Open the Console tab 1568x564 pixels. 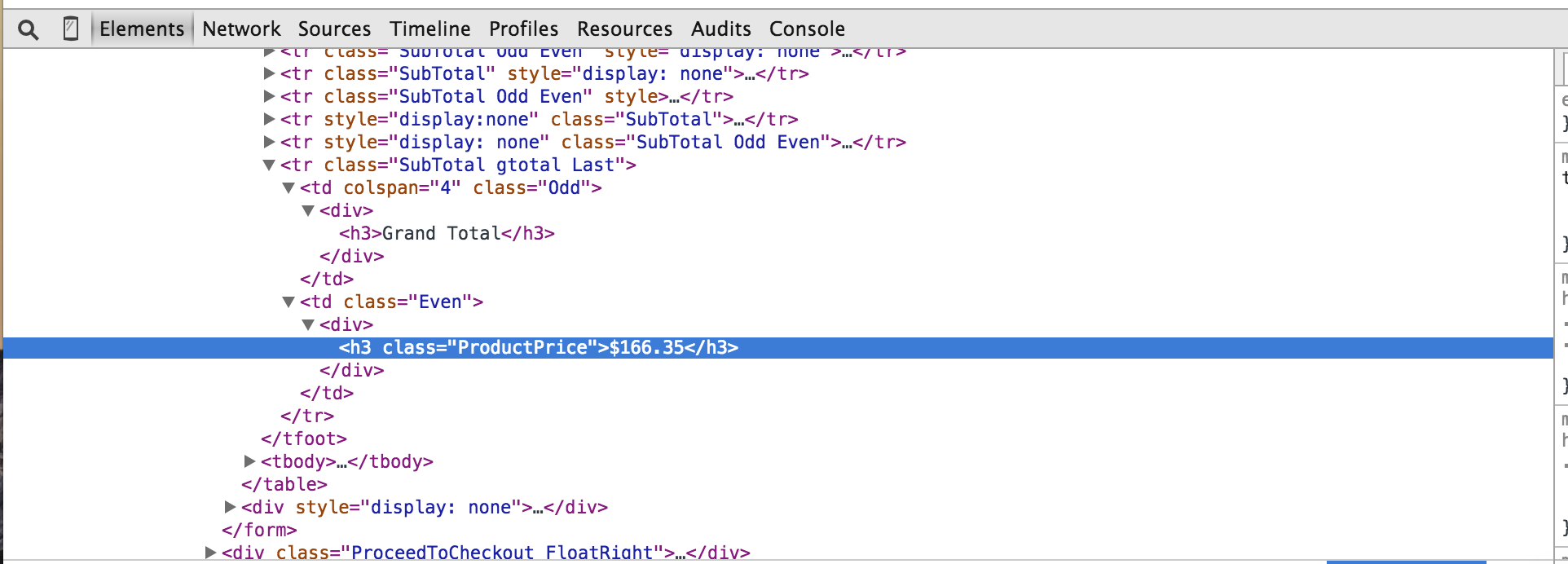(807, 29)
